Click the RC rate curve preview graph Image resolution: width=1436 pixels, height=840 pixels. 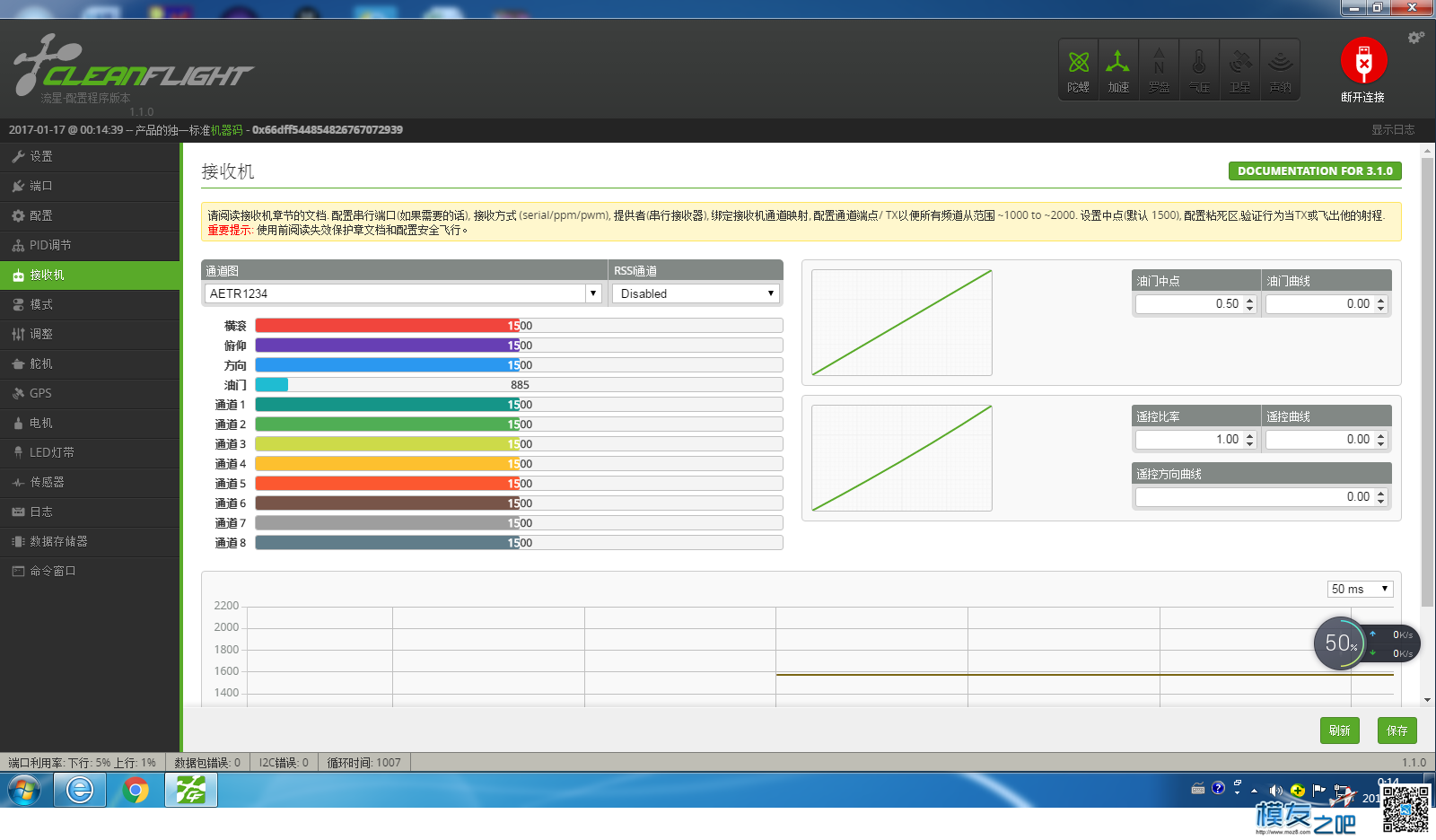coord(902,458)
